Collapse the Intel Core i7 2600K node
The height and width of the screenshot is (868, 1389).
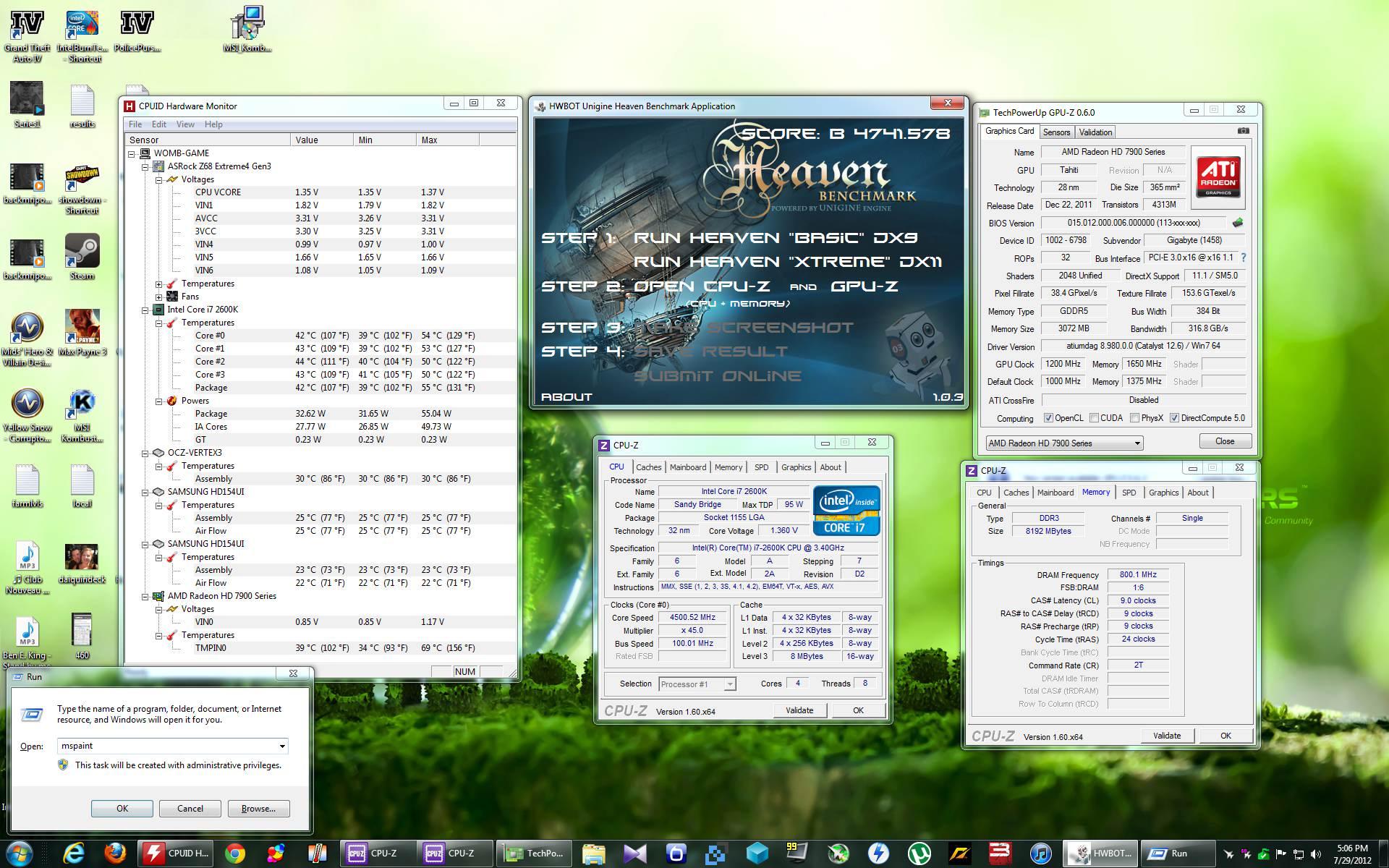pyautogui.click(x=145, y=310)
